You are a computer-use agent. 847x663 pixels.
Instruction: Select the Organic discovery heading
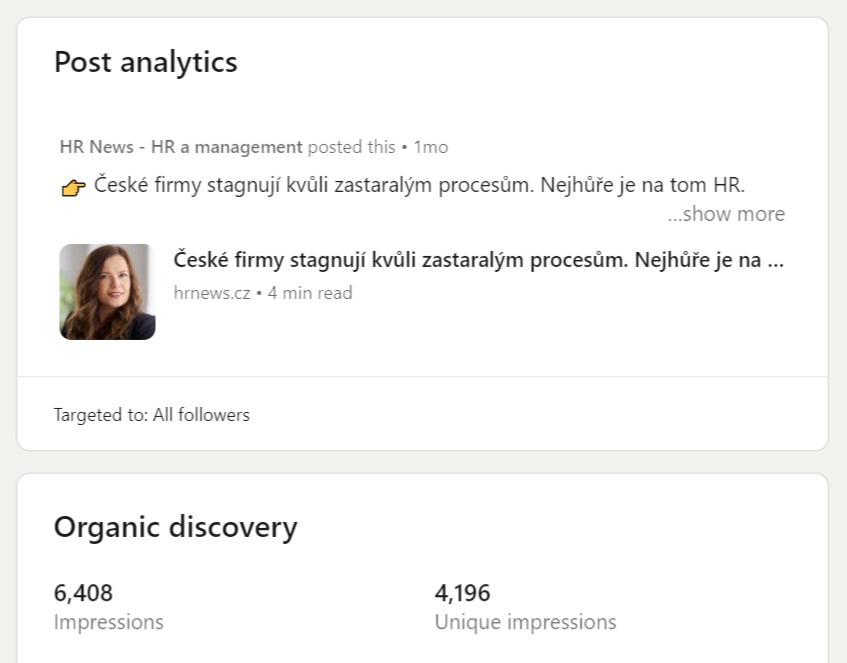pyautogui.click(x=176, y=527)
